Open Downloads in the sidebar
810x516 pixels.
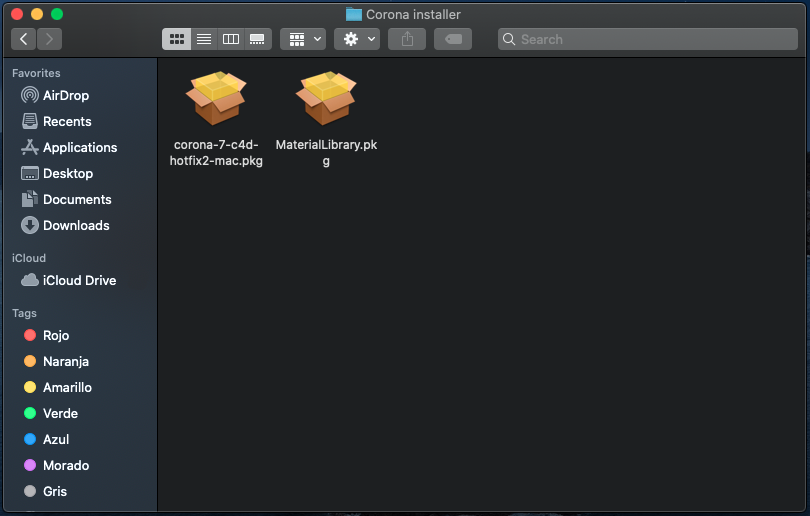pyautogui.click(x=80, y=226)
